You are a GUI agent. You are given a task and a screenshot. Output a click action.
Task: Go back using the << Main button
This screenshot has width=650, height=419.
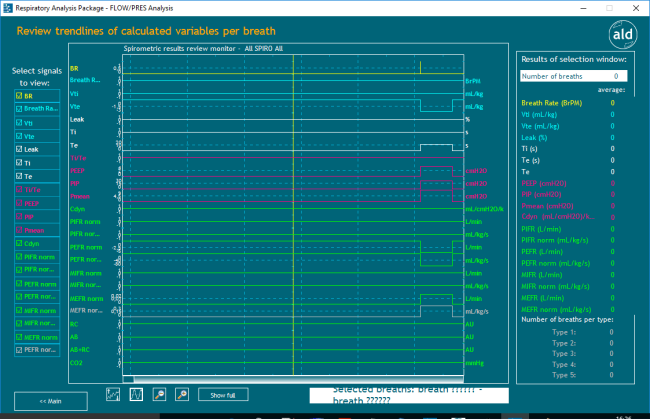click(x=51, y=400)
